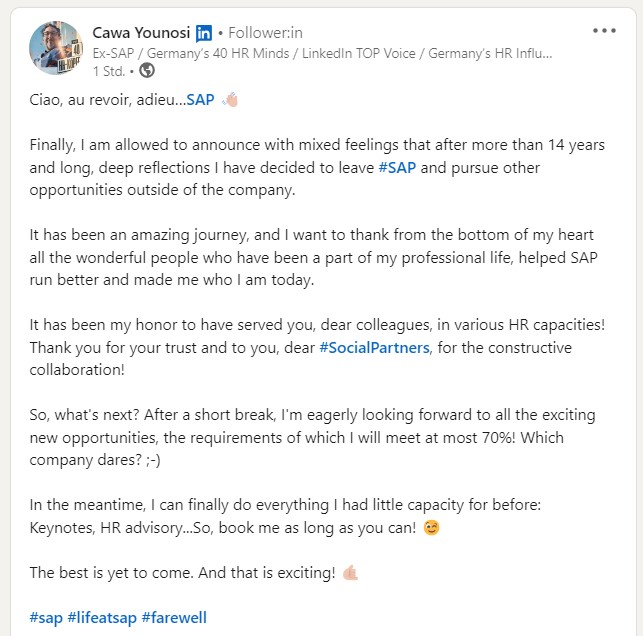Open the Cawa Younosi profile name link
643x636 pixels.
coord(141,33)
